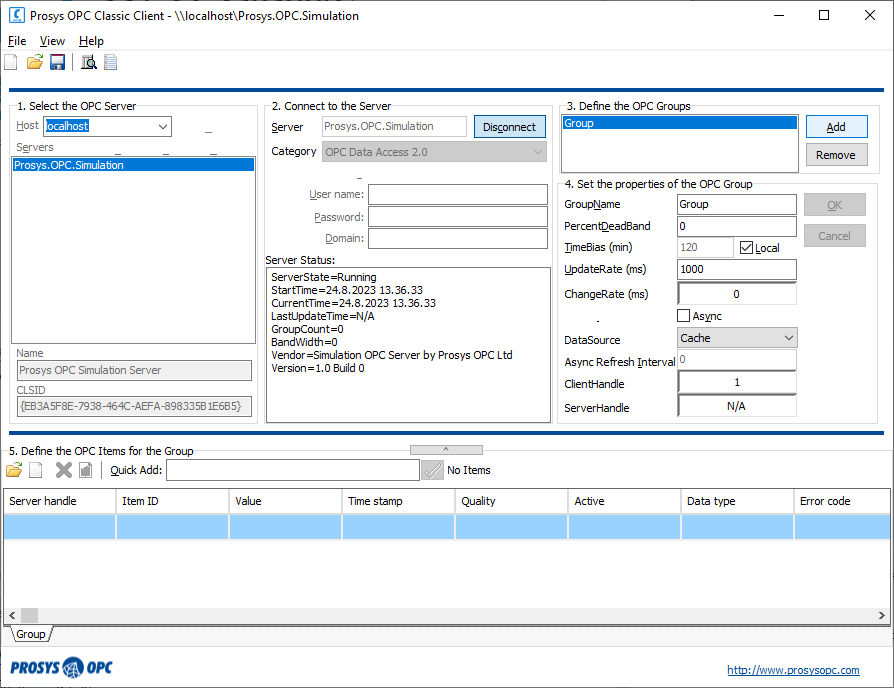Click the Prosys OPC Classic Client app icon

(17, 15)
